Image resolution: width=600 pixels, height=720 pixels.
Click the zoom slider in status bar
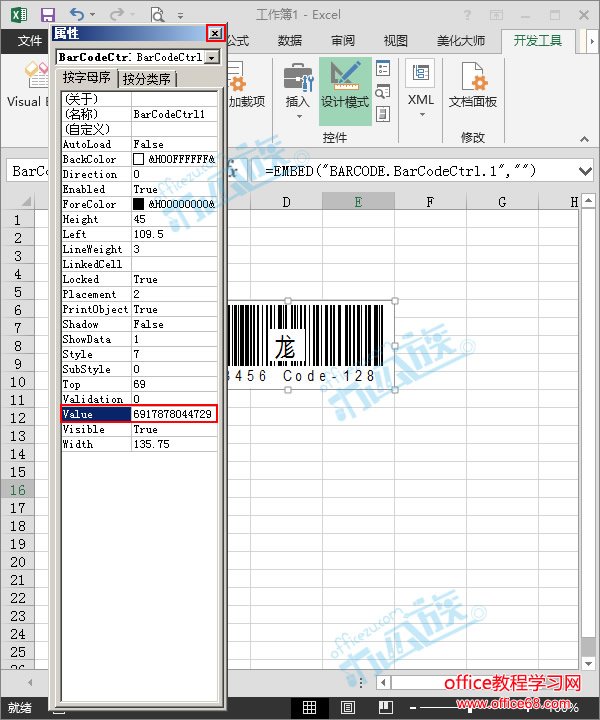coord(470,708)
